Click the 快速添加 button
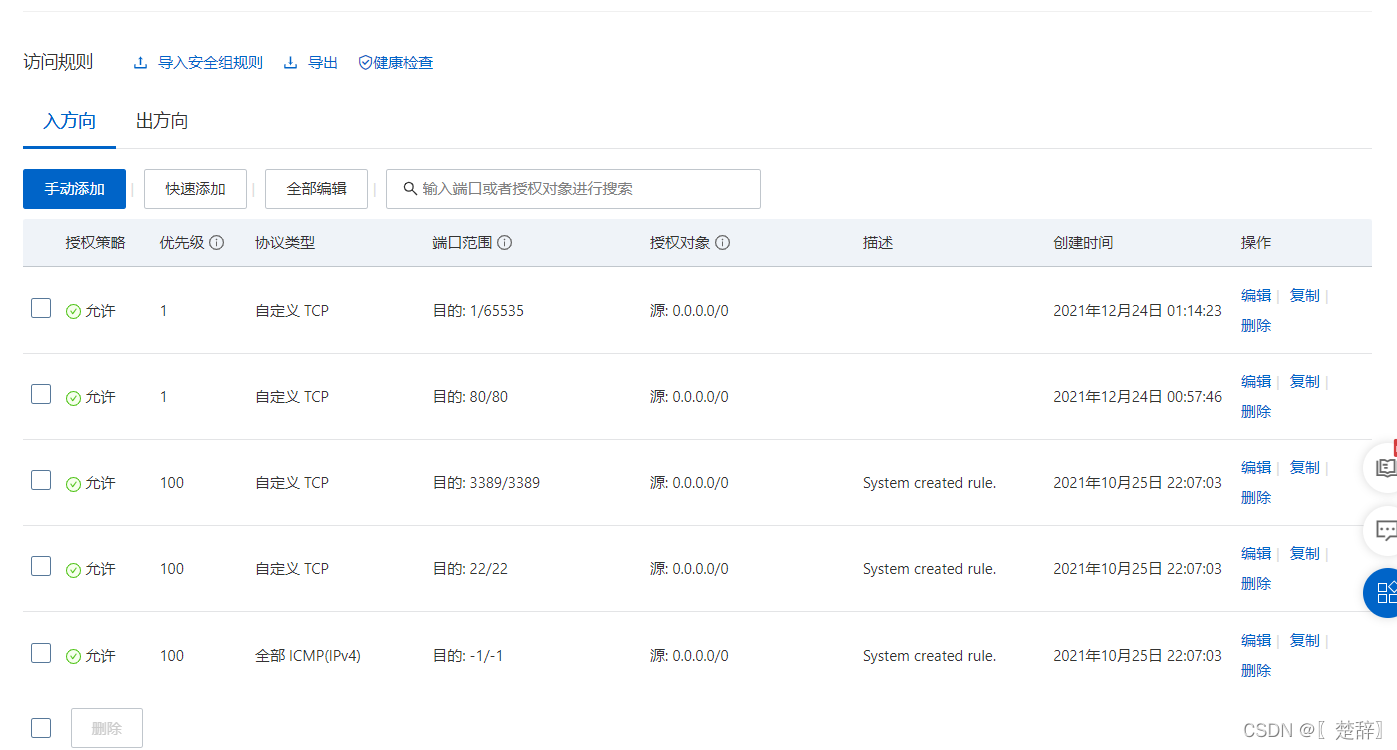Viewport: 1397px width, 750px height. [195, 189]
